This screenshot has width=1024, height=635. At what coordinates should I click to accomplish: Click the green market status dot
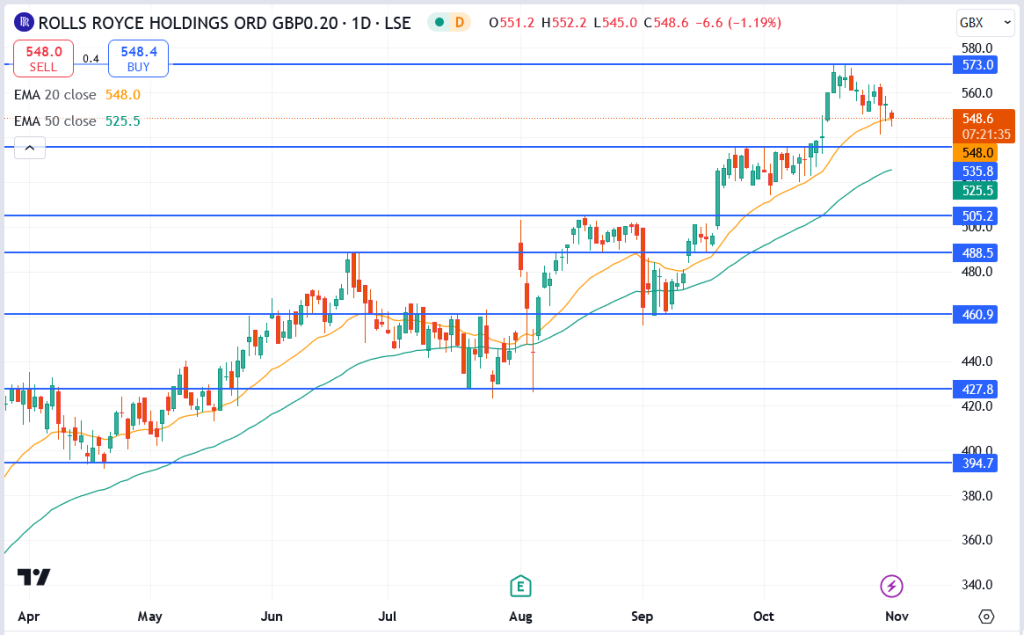[440, 22]
